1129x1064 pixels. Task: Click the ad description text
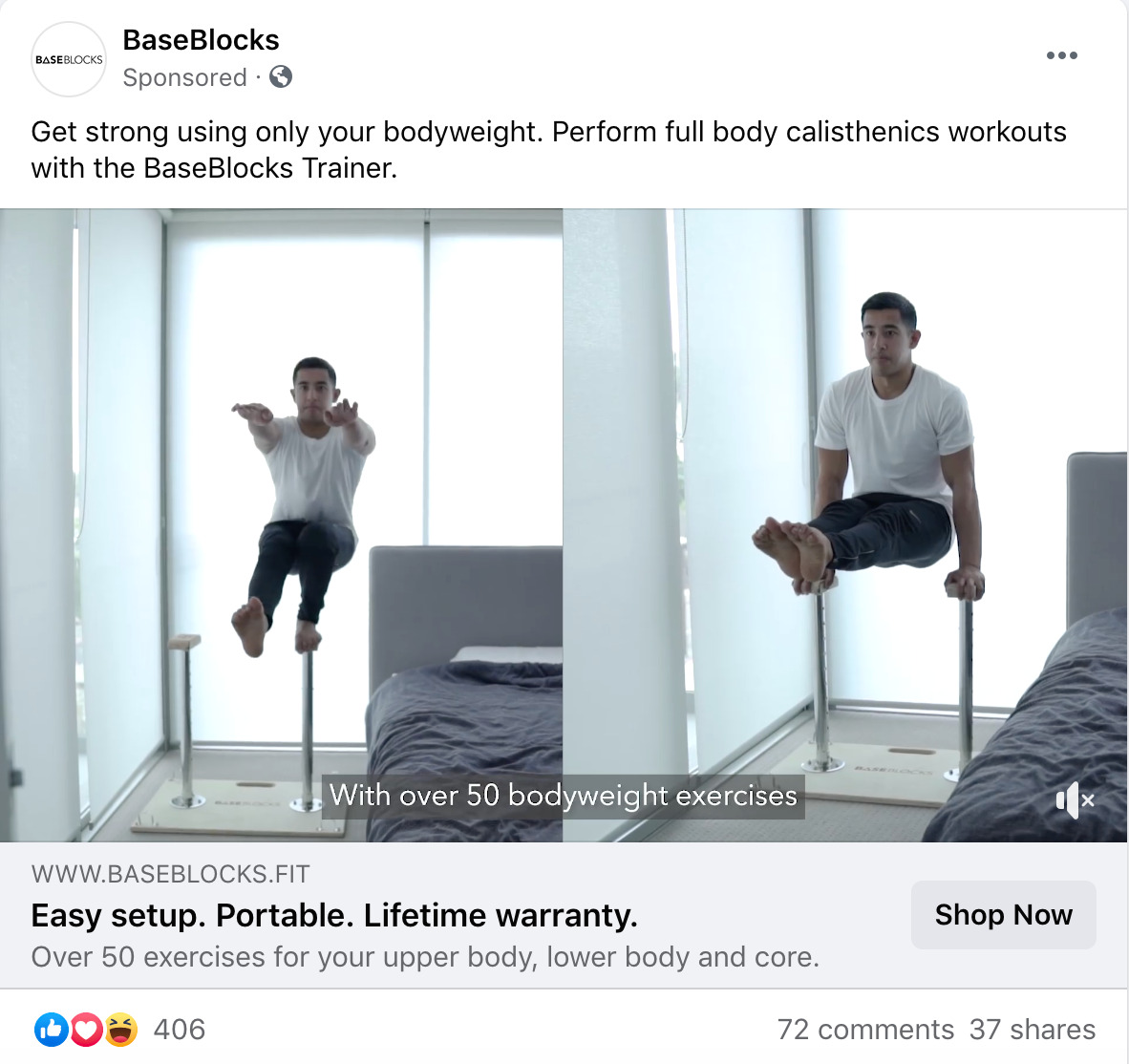pos(548,149)
